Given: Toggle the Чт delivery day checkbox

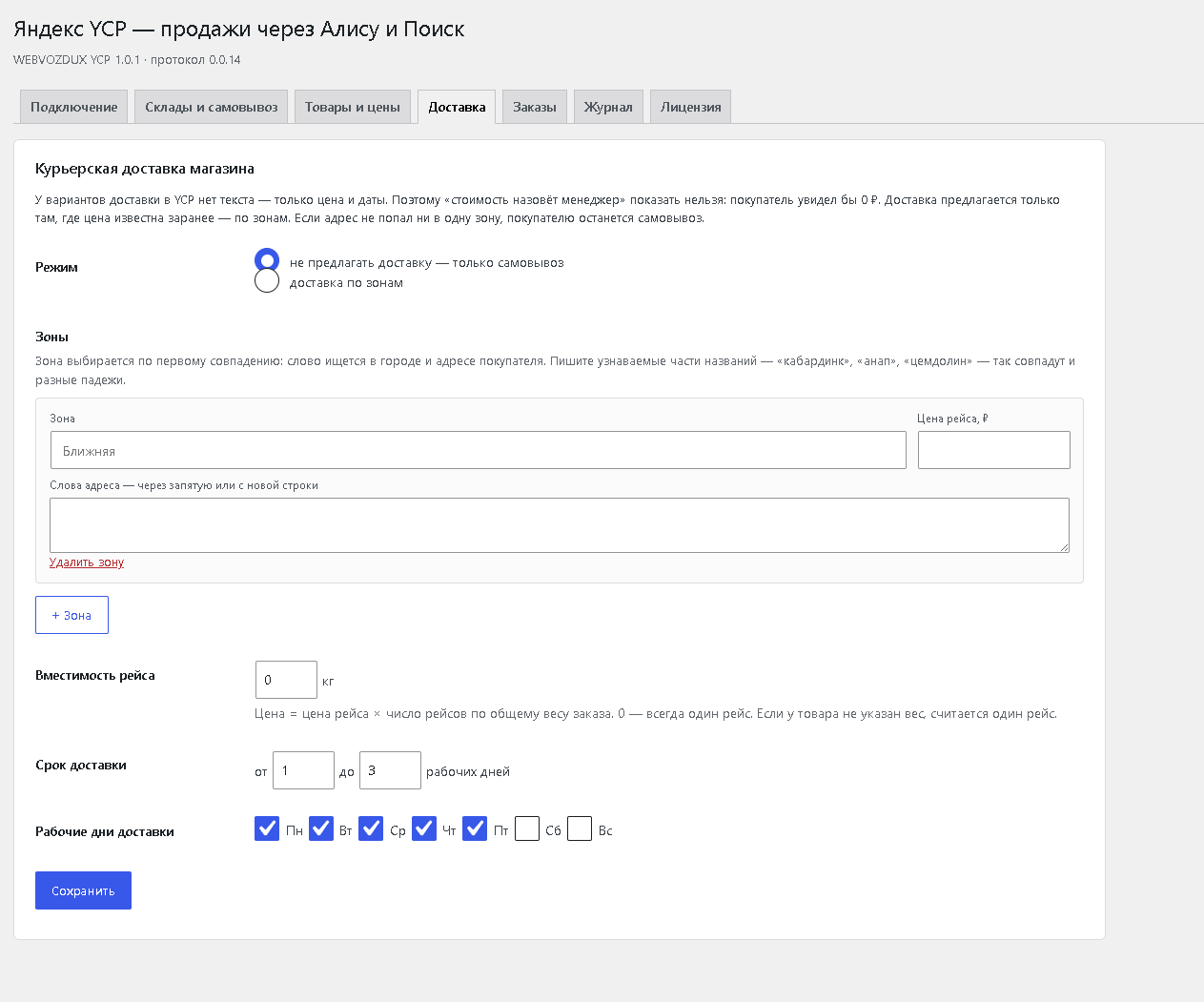Looking at the screenshot, I should pyautogui.click(x=424, y=828).
